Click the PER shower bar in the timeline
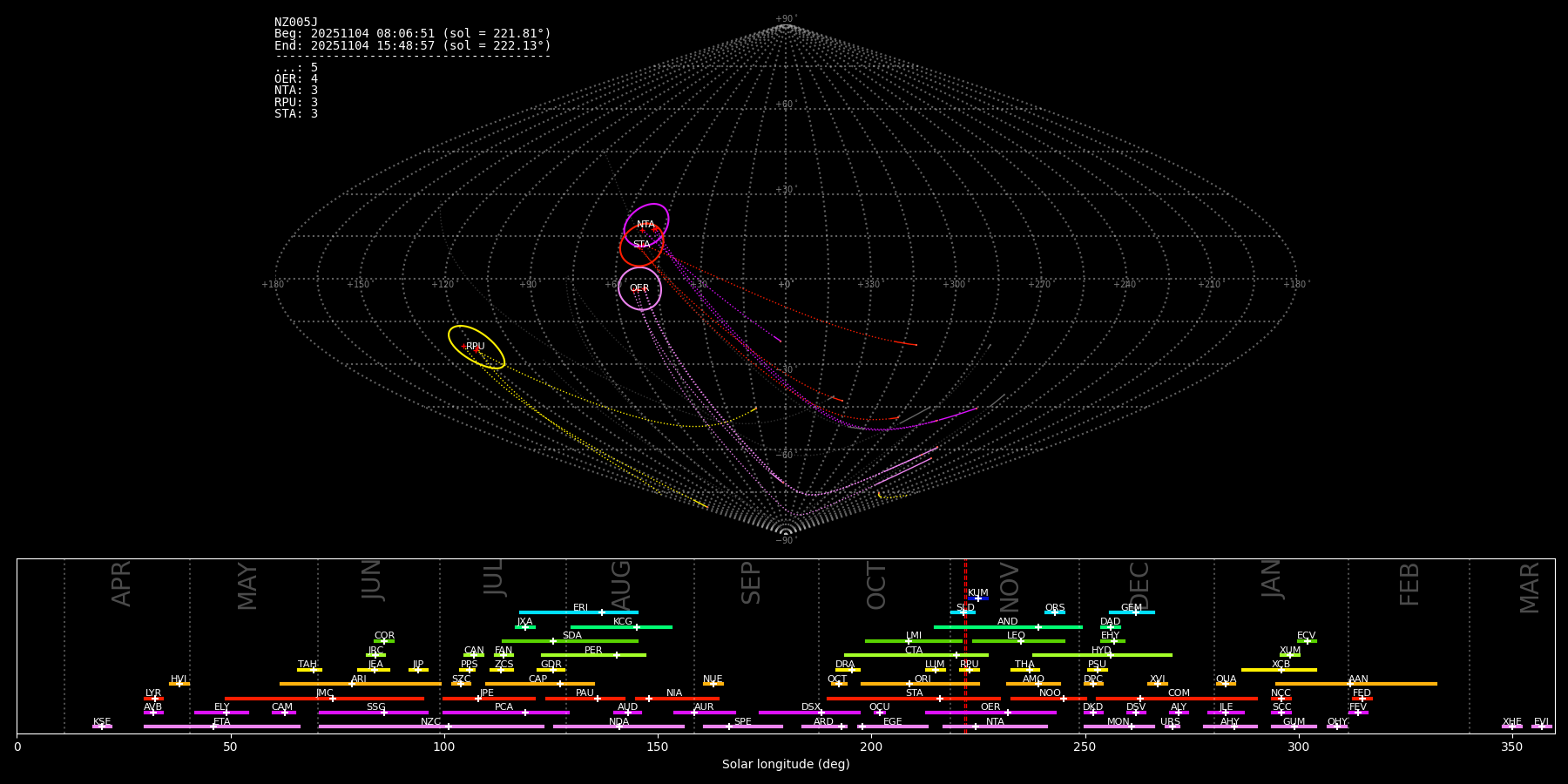The height and width of the screenshot is (784, 1568). (593, 654)
